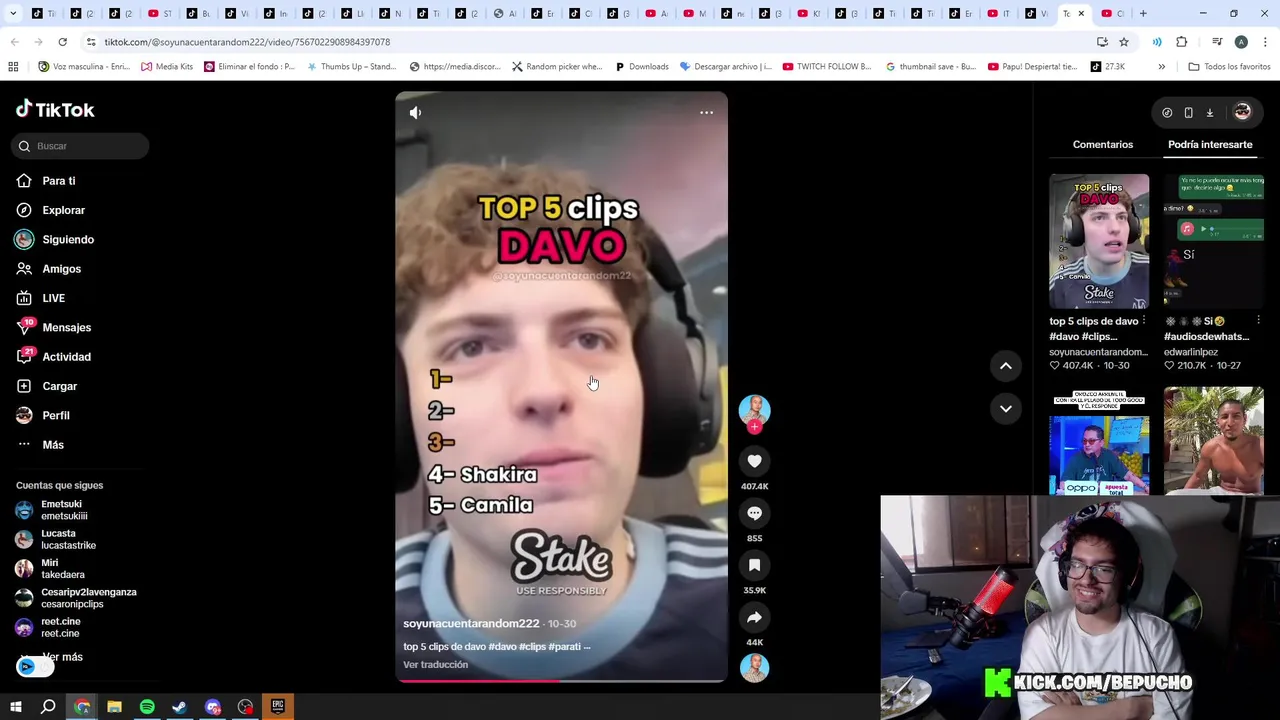
Task: Save video with the bookmark icon
Action: pos(754,565)
